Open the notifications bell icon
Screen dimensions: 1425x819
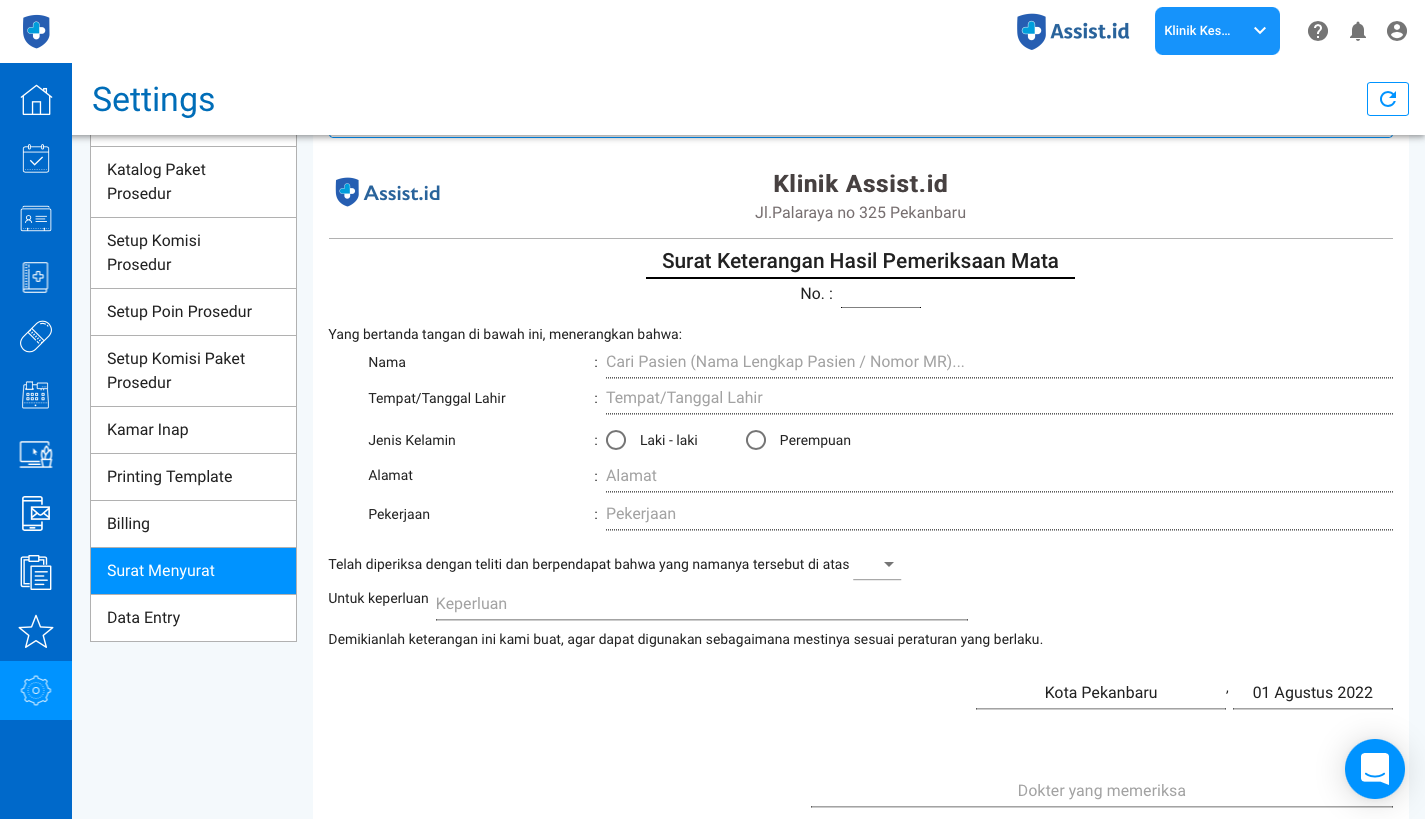(1358, 31)
